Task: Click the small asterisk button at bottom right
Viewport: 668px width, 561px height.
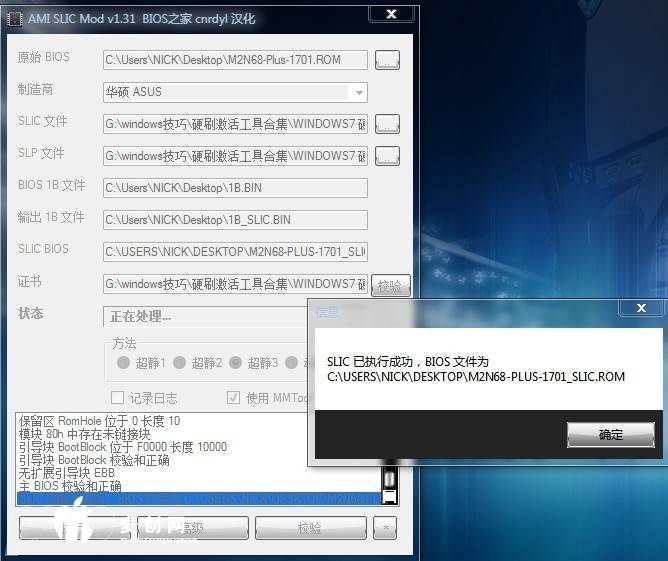Action: [386, 527]
